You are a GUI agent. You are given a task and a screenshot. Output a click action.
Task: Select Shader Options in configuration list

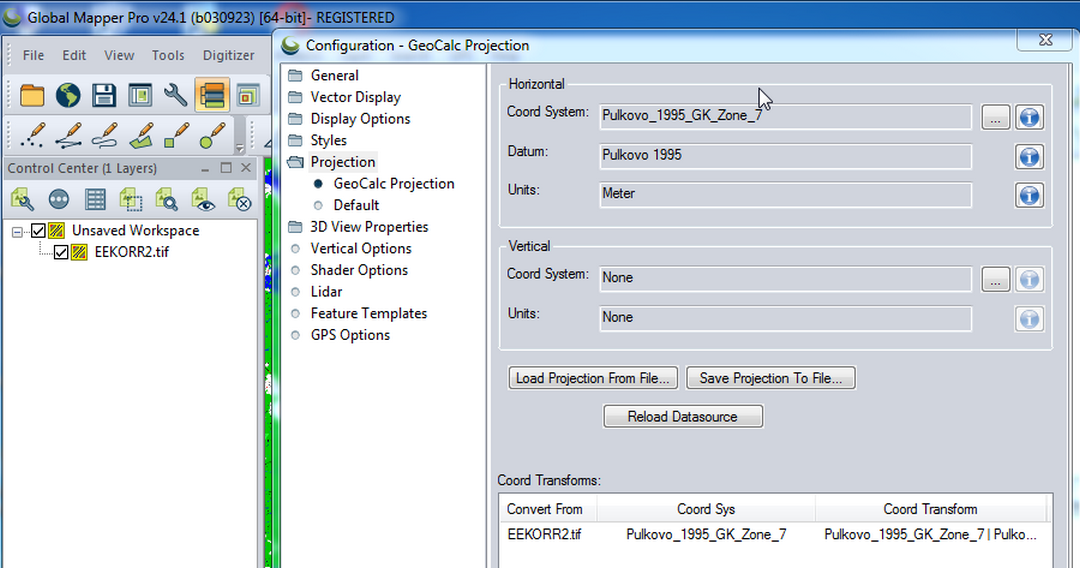point(359,271)
